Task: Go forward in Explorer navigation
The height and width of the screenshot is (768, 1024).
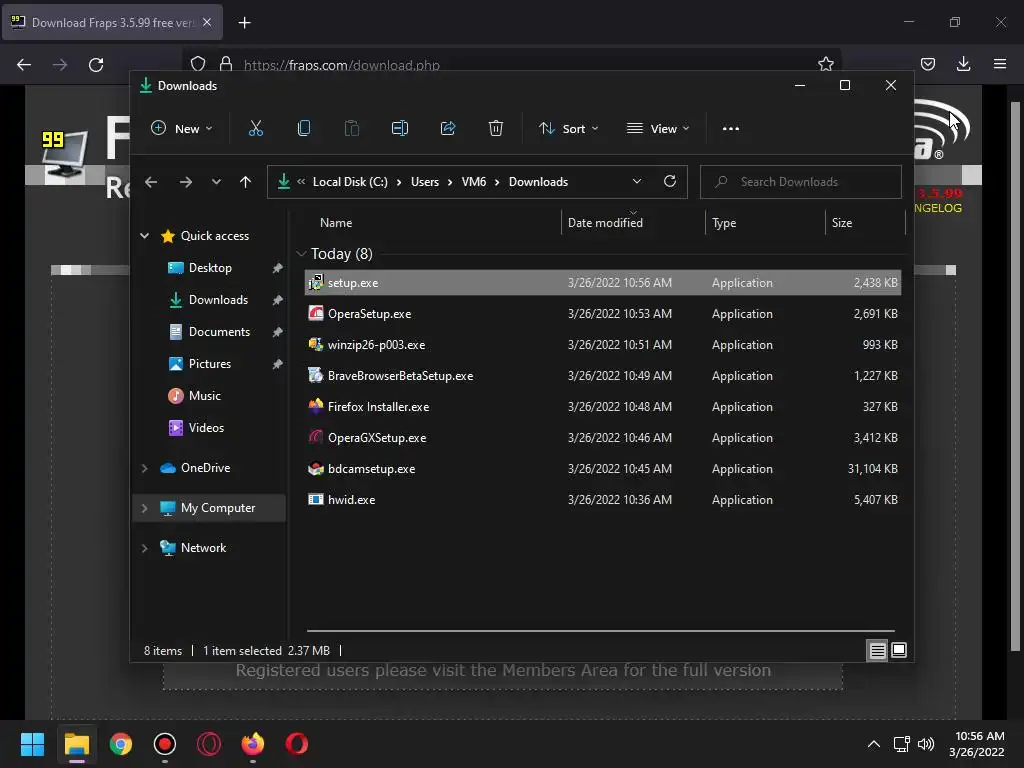Action: [x=186, y=182]
